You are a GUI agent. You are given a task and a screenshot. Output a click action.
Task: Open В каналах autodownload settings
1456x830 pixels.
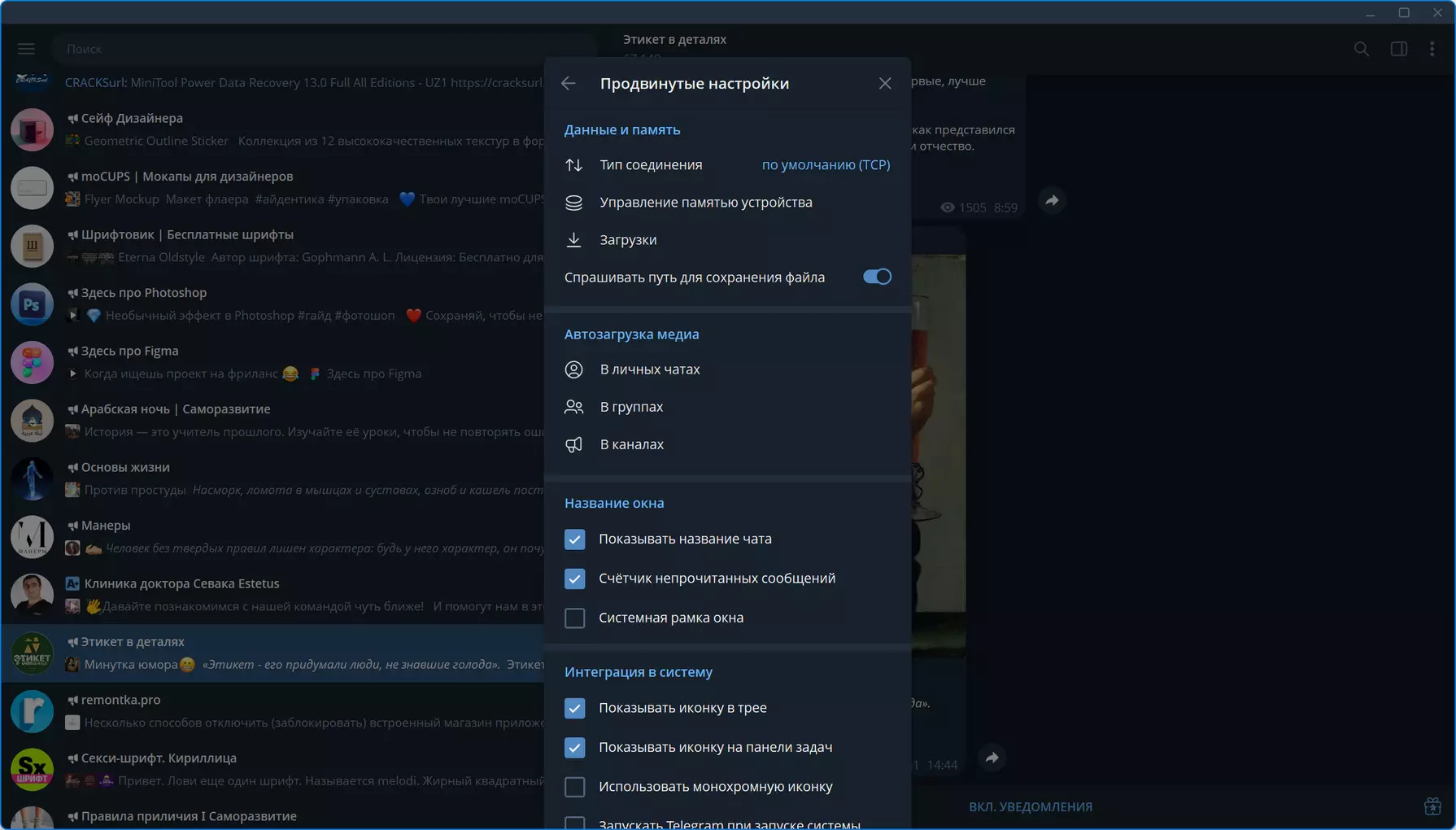(x=727, y=444)
